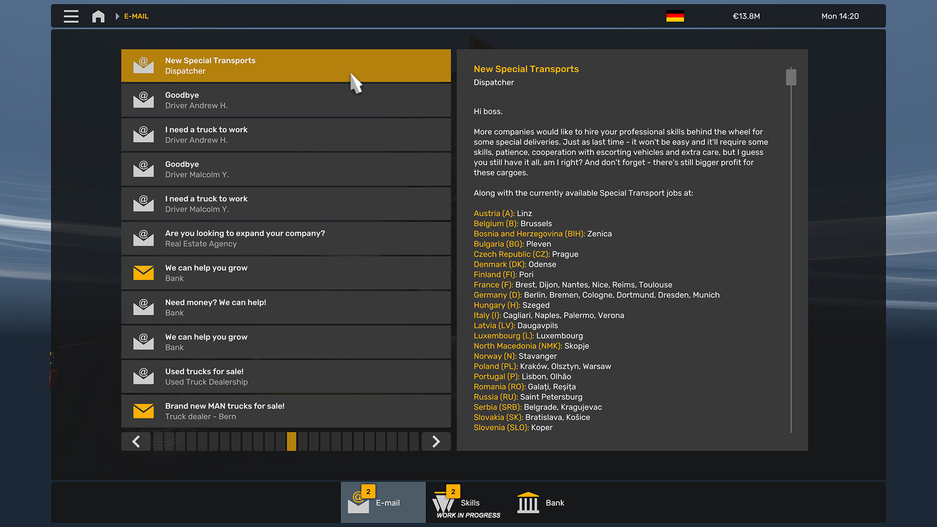Click the Skills notification badge
Screen dimensions: 937x527
pyautogui.click(x=453, y=491)
